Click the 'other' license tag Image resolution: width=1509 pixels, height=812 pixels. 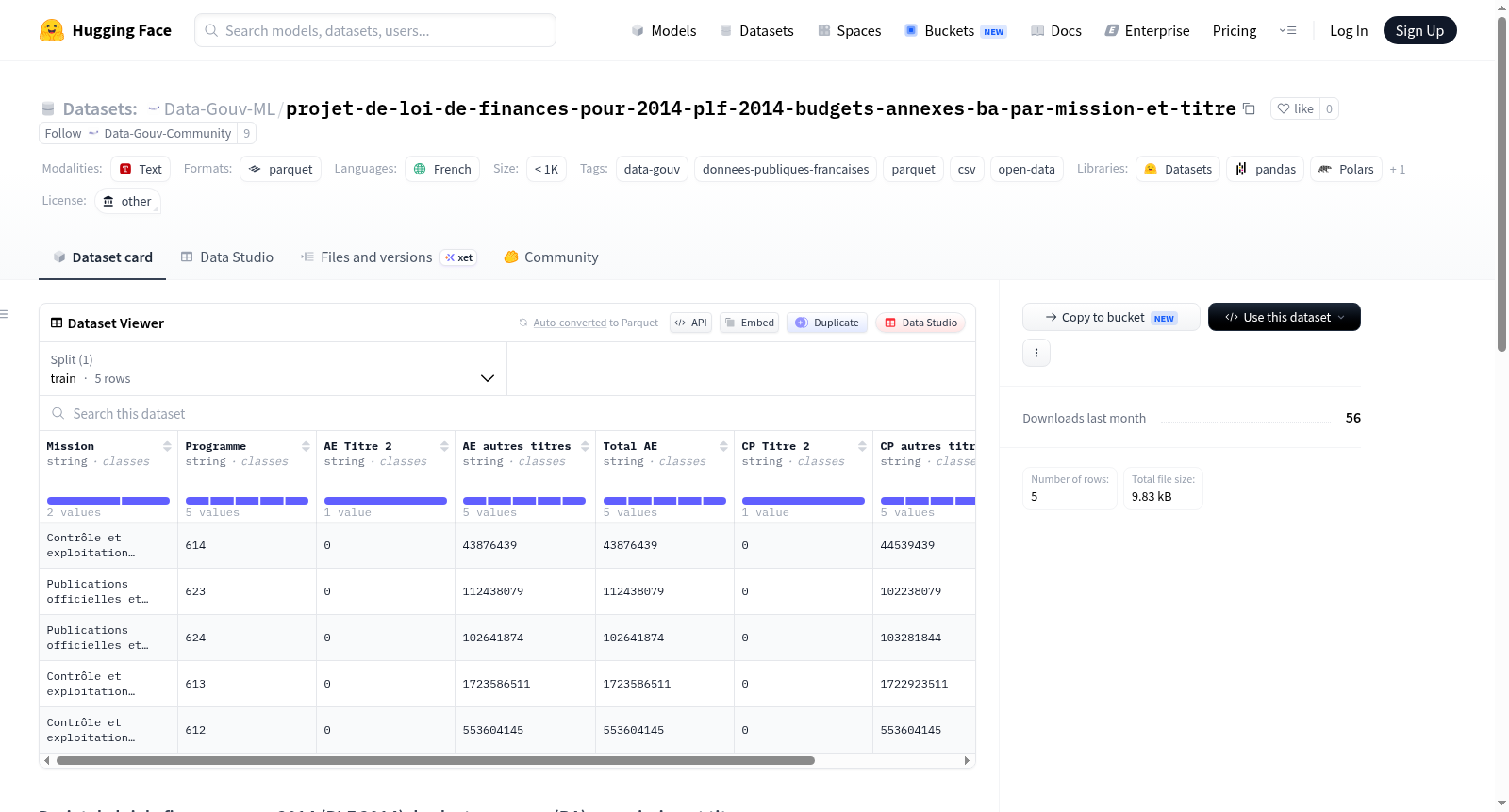click(x=127, y=201)
